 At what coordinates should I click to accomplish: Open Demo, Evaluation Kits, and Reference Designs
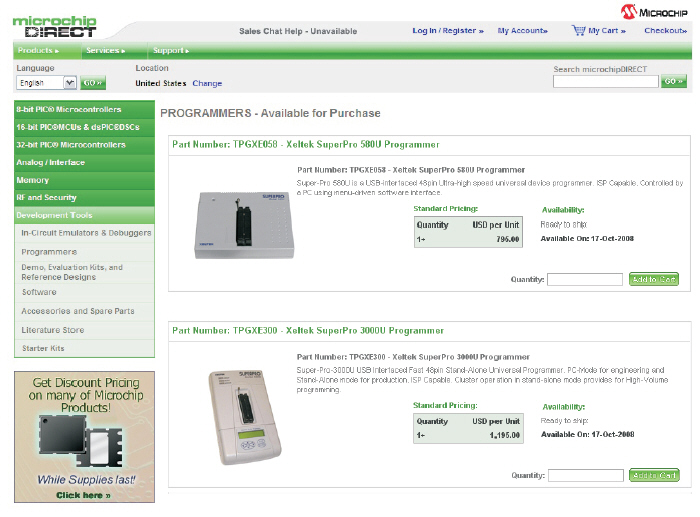click(72, 272)
